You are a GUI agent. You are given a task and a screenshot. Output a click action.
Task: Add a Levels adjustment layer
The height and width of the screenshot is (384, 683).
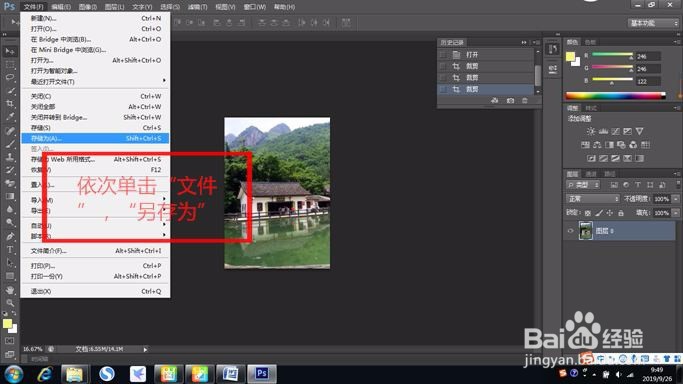603,131
